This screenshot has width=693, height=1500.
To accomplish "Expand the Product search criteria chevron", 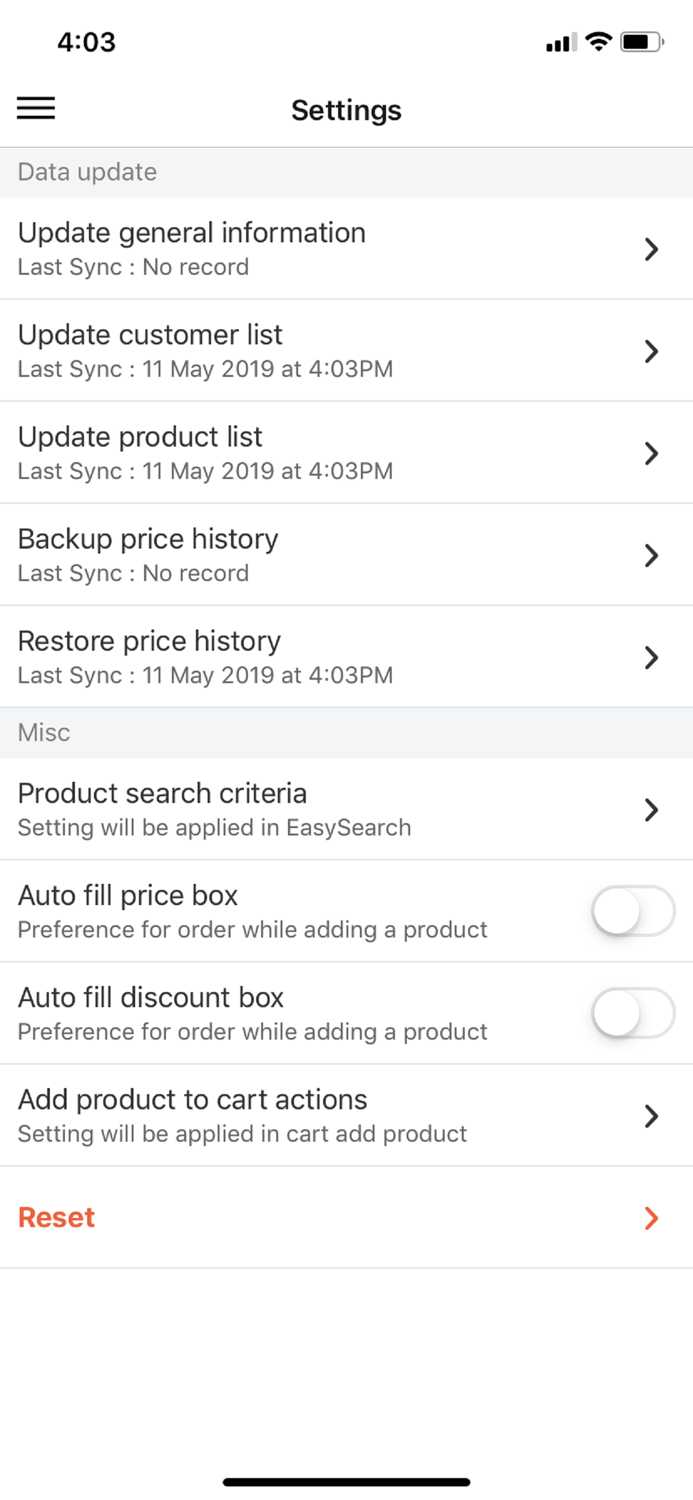I will (651, 810).
